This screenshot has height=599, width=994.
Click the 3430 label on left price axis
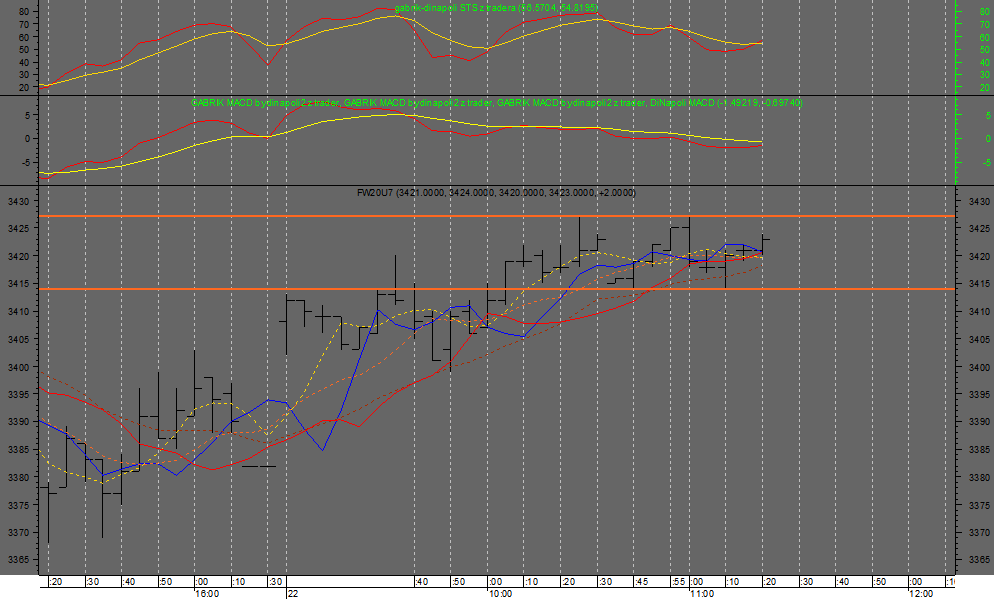(18, 202)
